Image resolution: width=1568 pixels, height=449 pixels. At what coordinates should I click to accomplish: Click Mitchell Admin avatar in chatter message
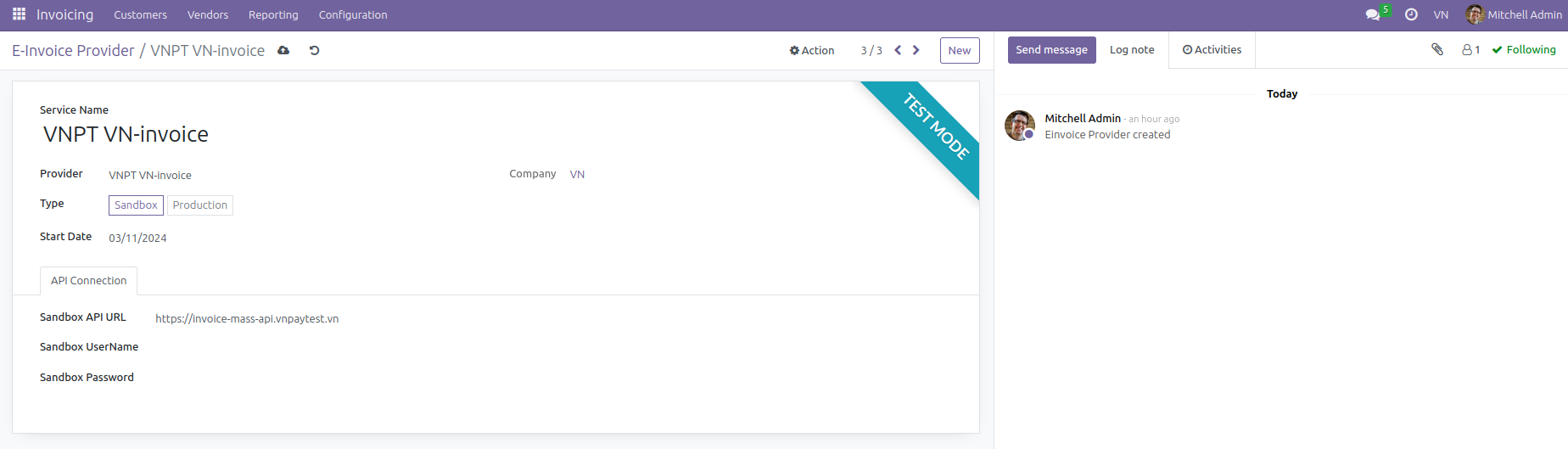coord(1020,126)
